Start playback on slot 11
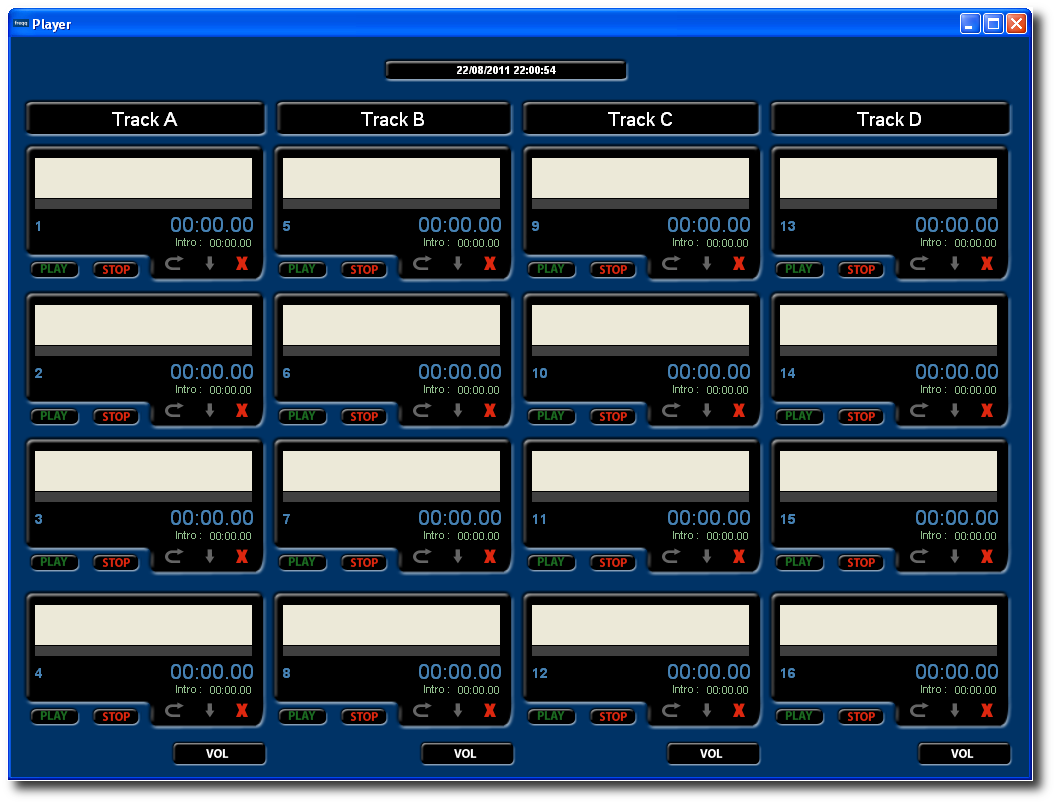This screenshot has width=1056, height=804. click(x=551, y=562)
